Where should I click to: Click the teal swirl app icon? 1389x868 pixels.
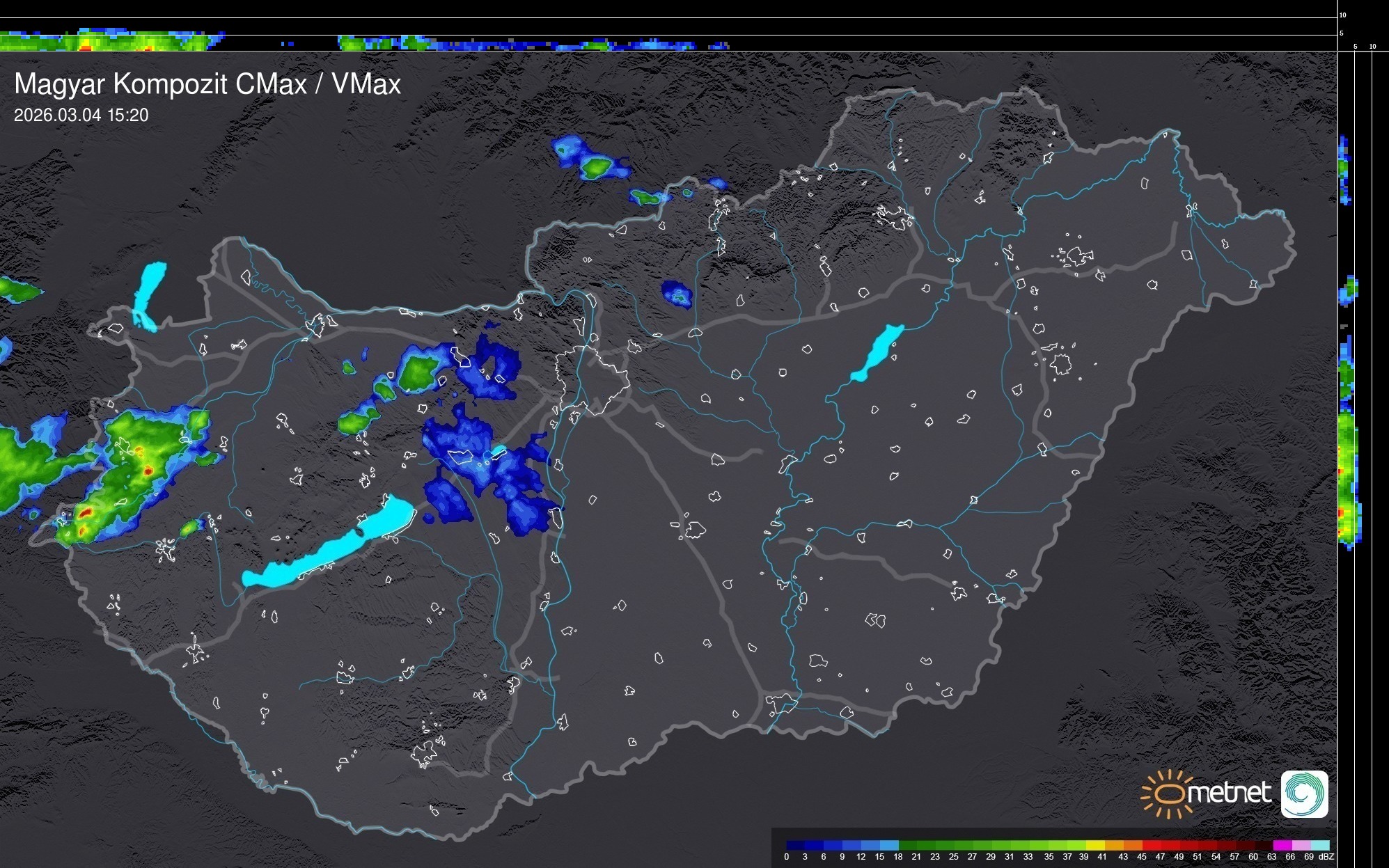(1304, 794)
